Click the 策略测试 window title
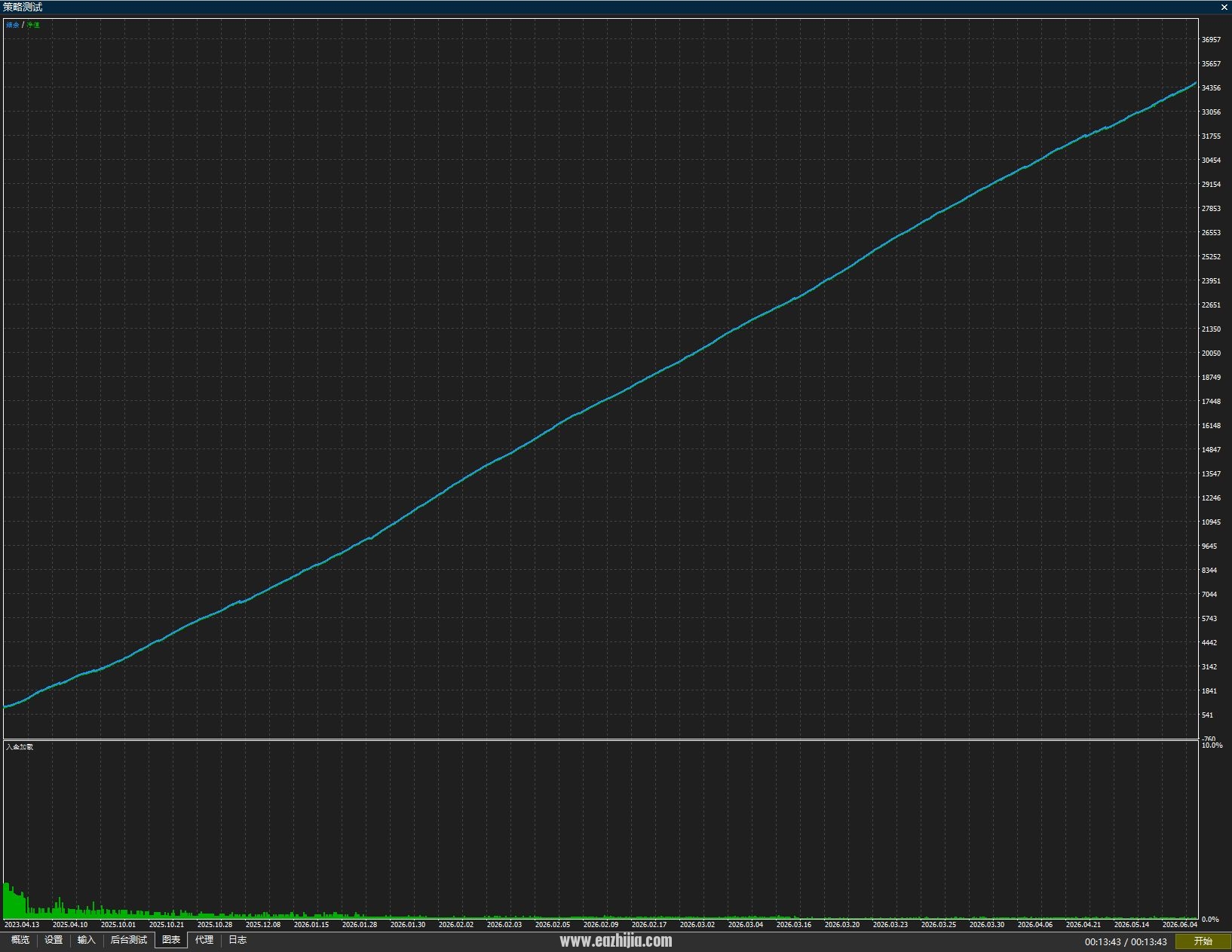Viewport: 1232px width, 952px height. [23, 7]
